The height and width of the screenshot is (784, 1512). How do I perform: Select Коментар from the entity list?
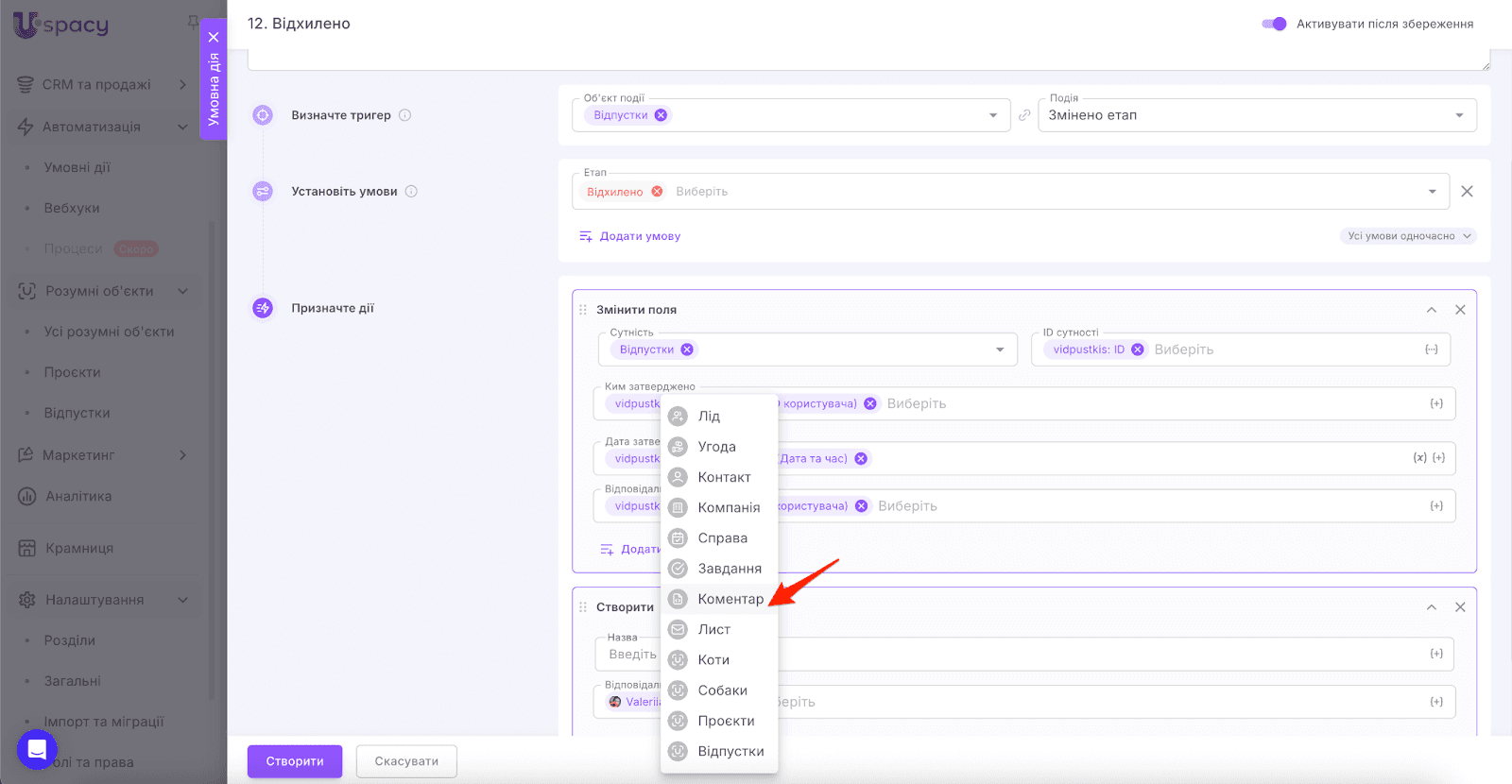click(x=730, y=599)
